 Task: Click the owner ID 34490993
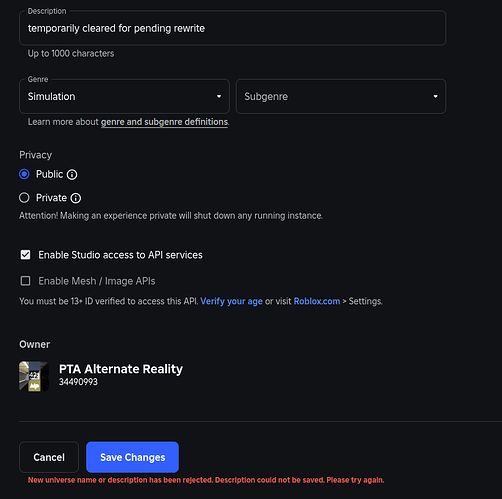78,382
